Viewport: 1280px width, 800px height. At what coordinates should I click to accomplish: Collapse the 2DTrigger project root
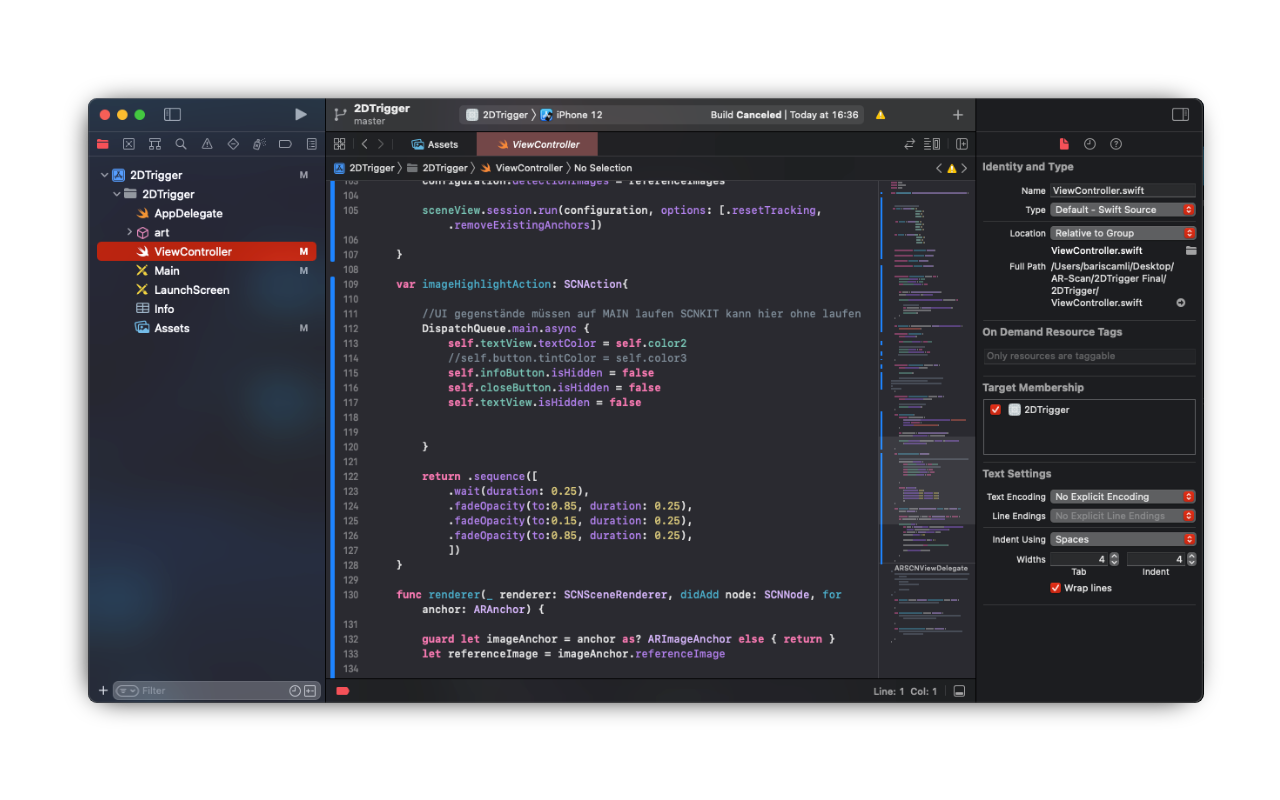(104, 175)
